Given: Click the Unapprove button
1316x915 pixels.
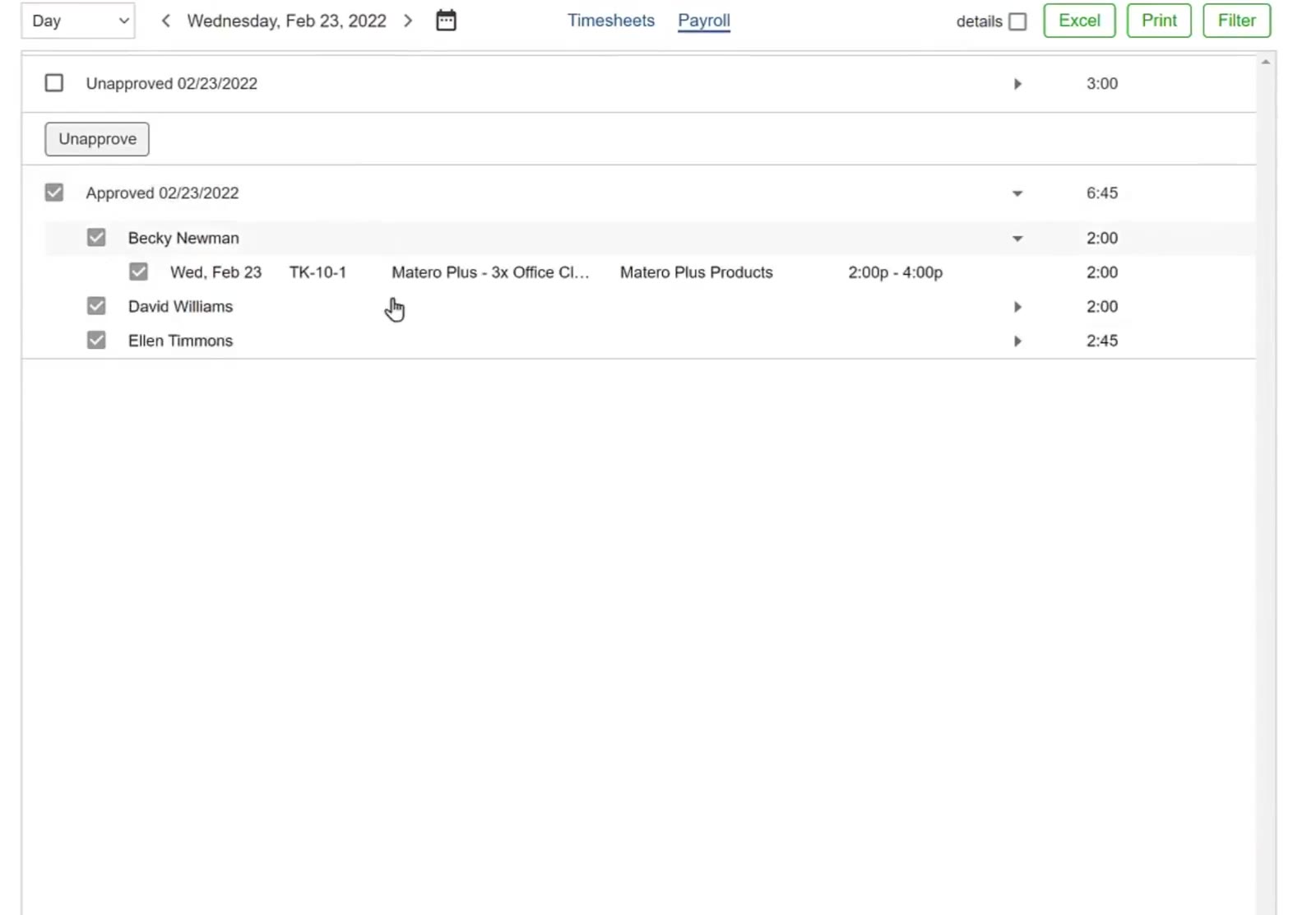Looking at the screenshot, I should [x=97, y=139].
